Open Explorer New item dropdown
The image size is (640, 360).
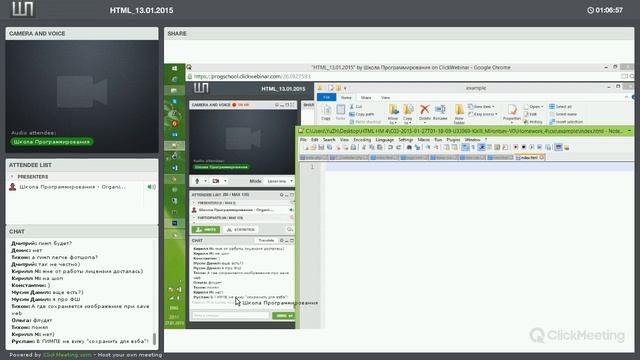coord(482,107)
